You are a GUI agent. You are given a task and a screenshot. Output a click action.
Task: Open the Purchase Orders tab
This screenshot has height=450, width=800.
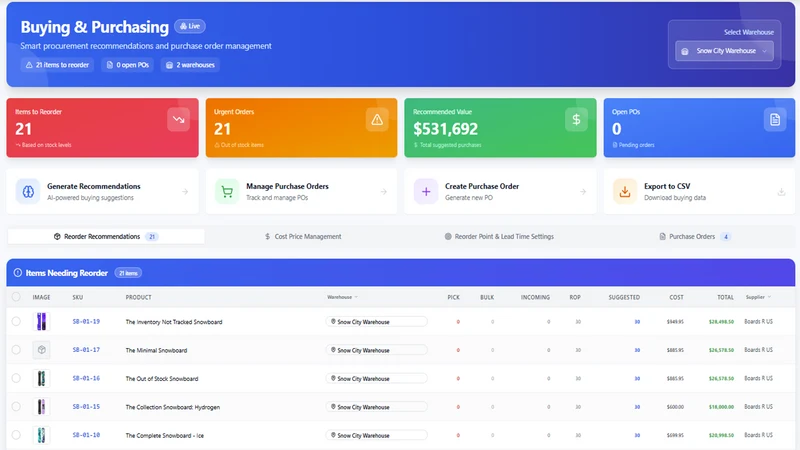point(695,236)
